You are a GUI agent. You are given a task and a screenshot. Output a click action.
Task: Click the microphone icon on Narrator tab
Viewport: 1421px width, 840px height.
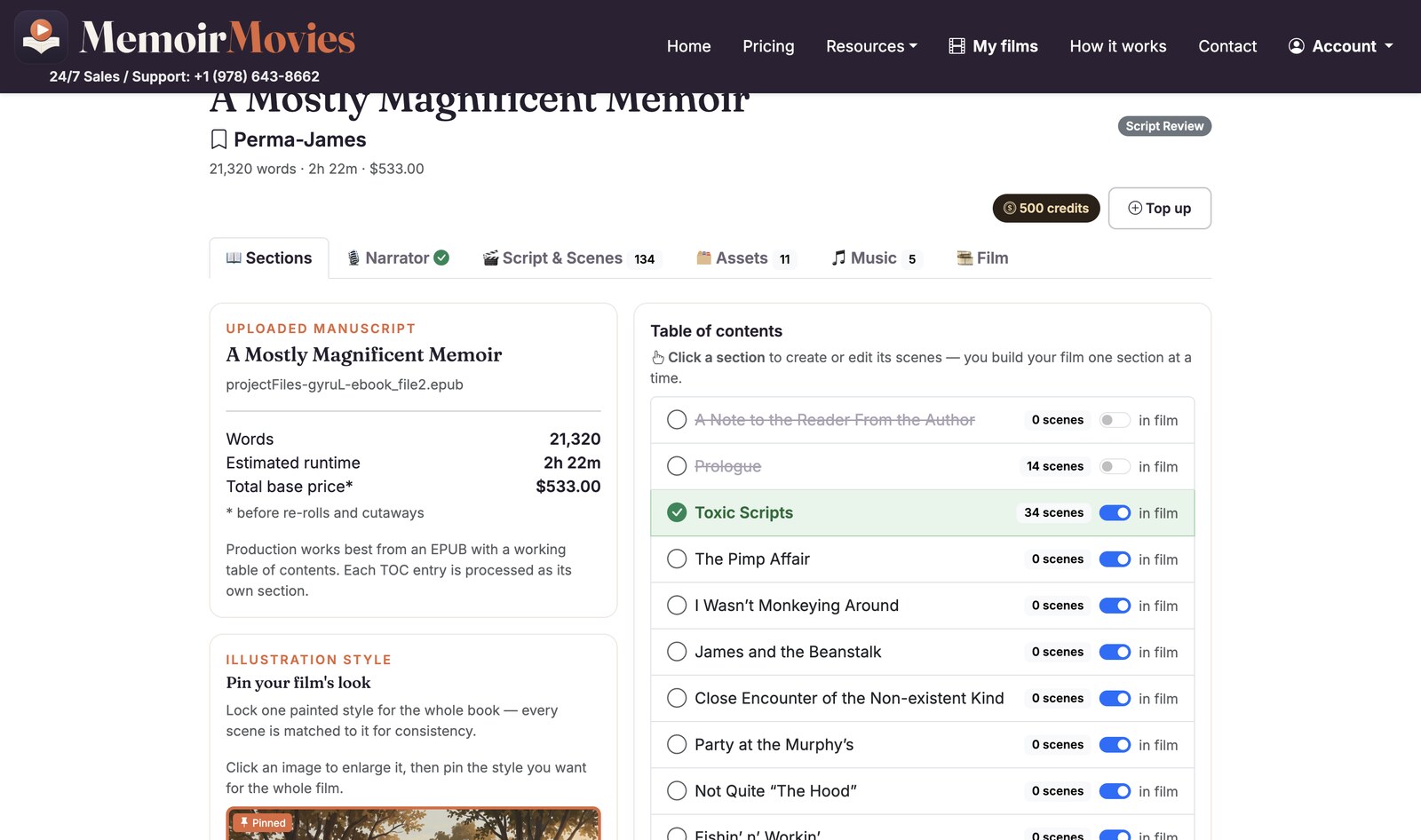coord(353,258)
